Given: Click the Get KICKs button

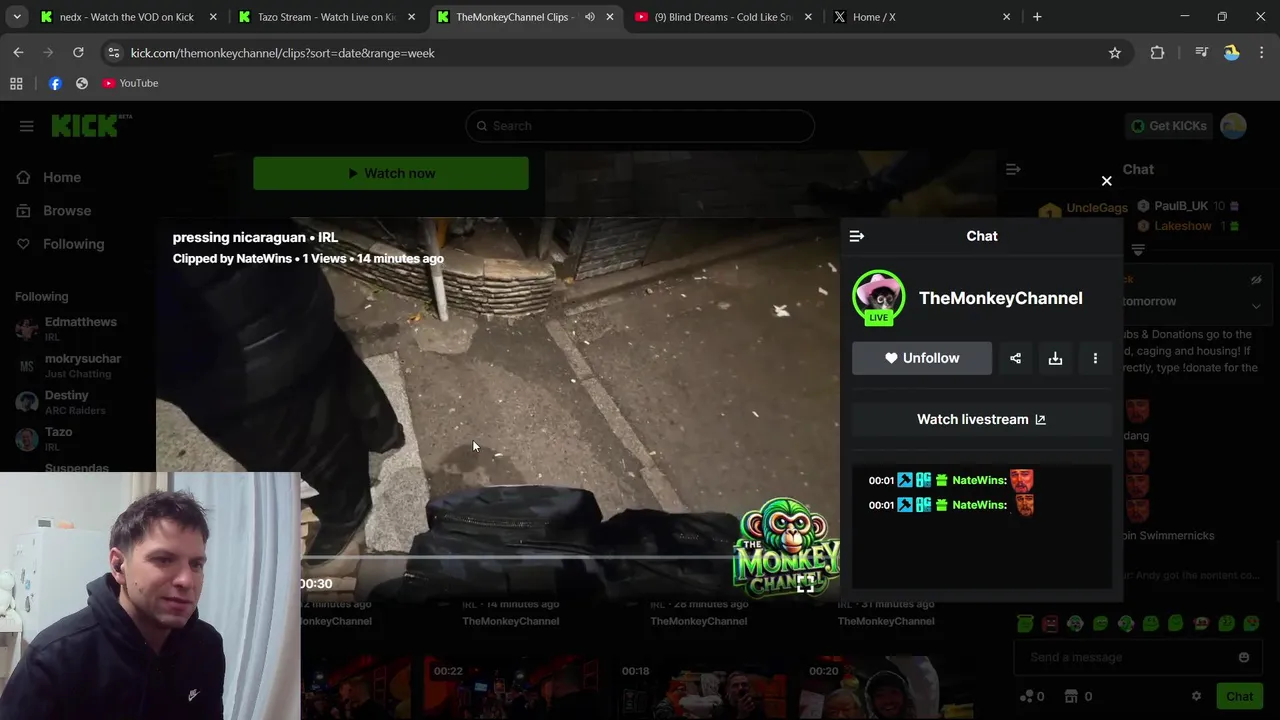Looking at the screenshot, I should [x=1169, y=126].
